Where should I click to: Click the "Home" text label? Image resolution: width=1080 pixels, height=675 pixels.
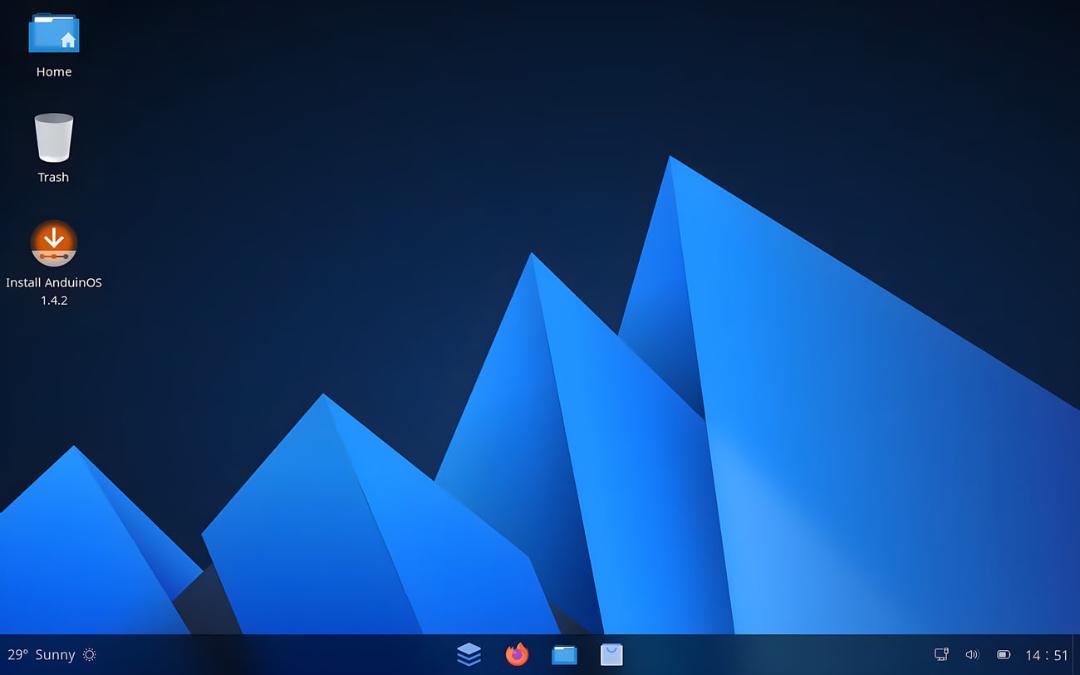54,72
